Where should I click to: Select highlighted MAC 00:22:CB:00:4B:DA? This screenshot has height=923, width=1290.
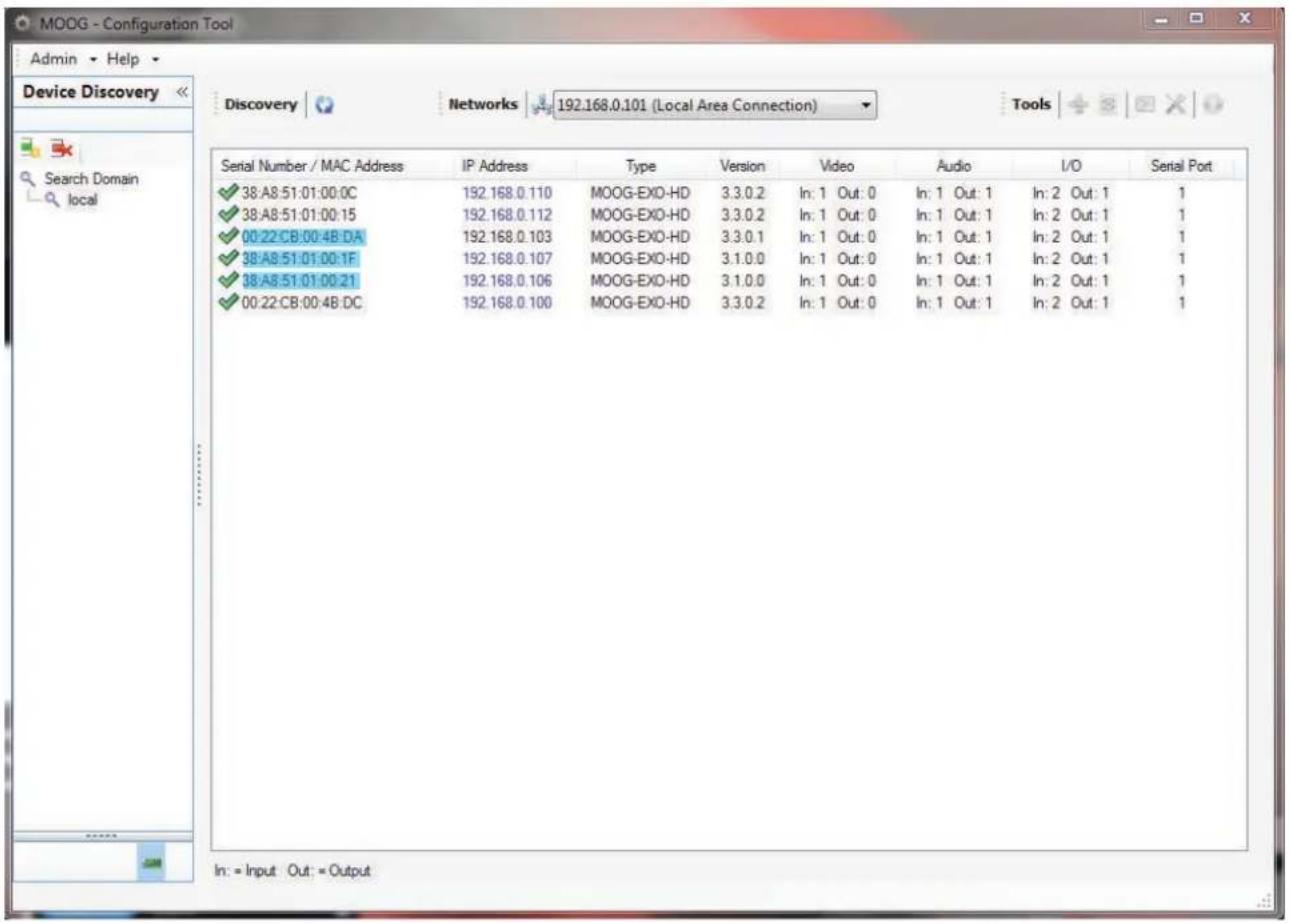(303, 237)
